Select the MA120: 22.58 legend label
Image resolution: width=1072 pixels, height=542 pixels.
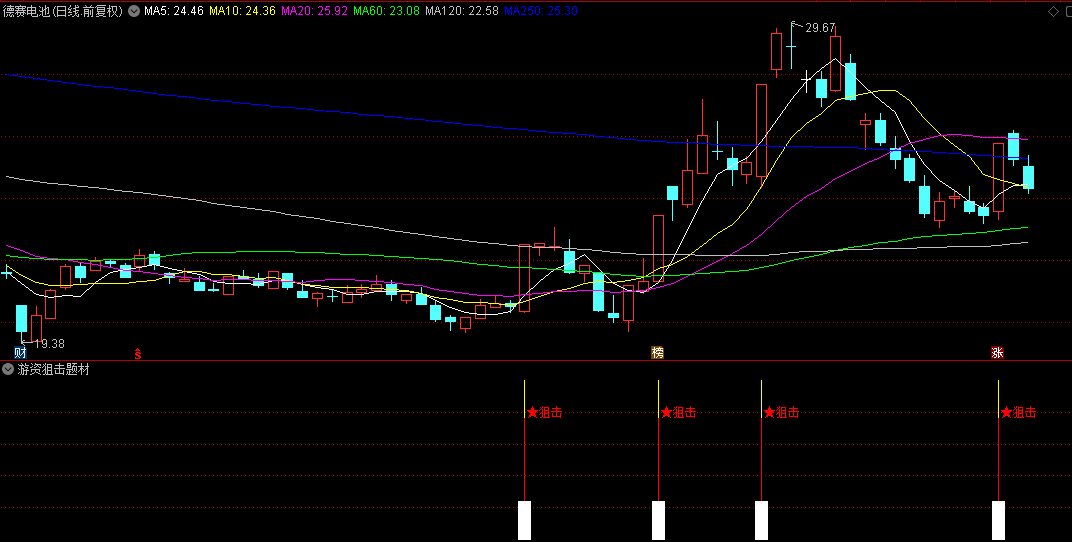coord(461,11)
